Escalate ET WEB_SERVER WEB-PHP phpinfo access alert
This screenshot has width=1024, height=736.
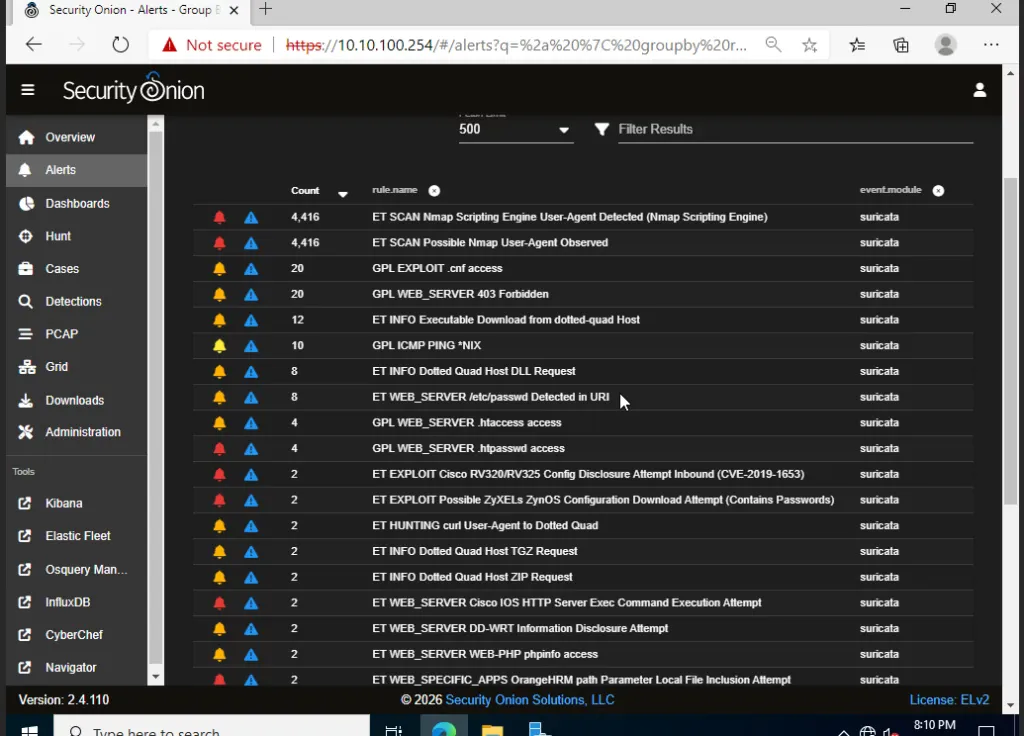[x=251, y=655]
